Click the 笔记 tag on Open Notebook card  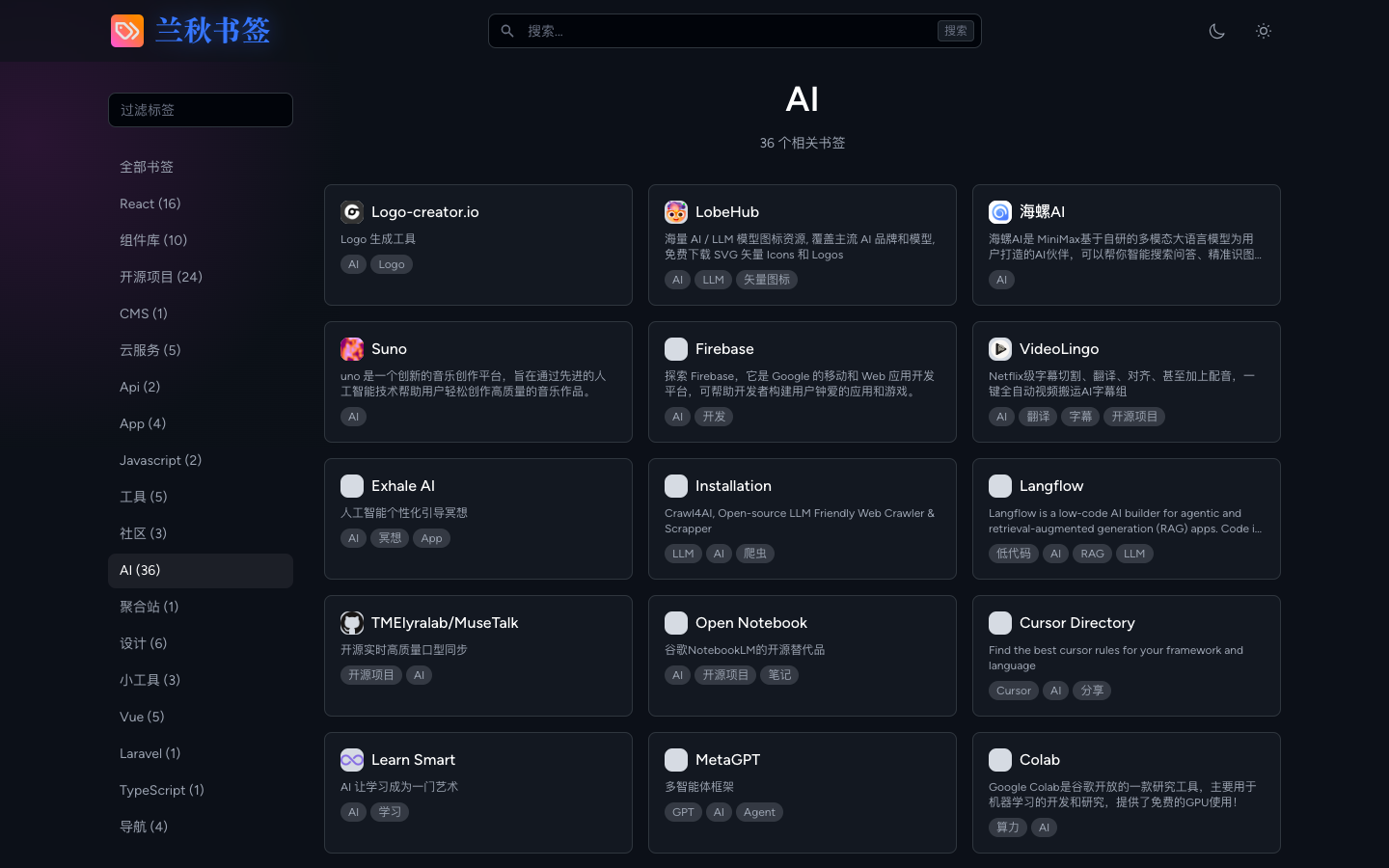point(779,675)
